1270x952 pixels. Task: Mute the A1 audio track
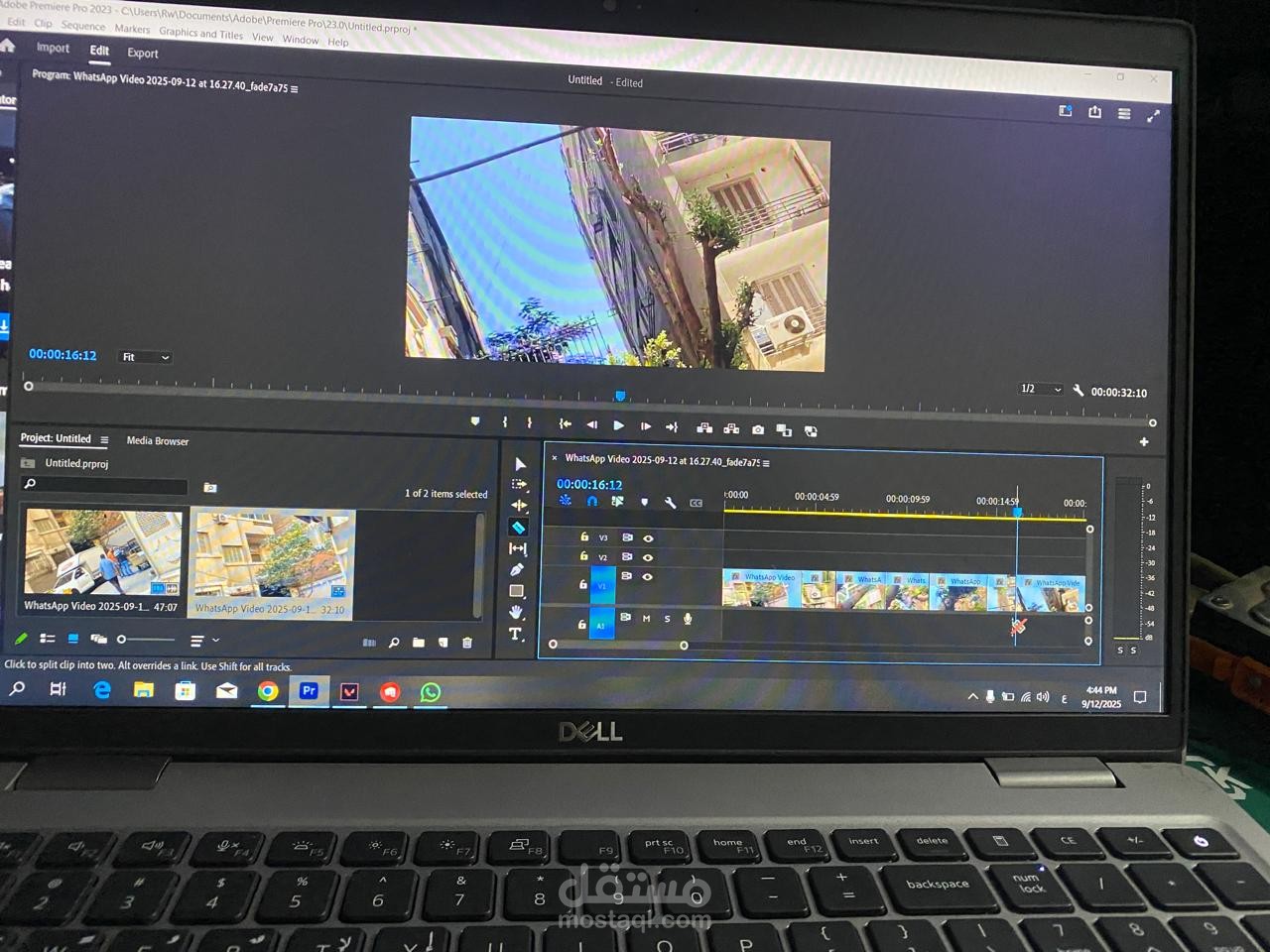pyautogui.click(x=646, y=618)
